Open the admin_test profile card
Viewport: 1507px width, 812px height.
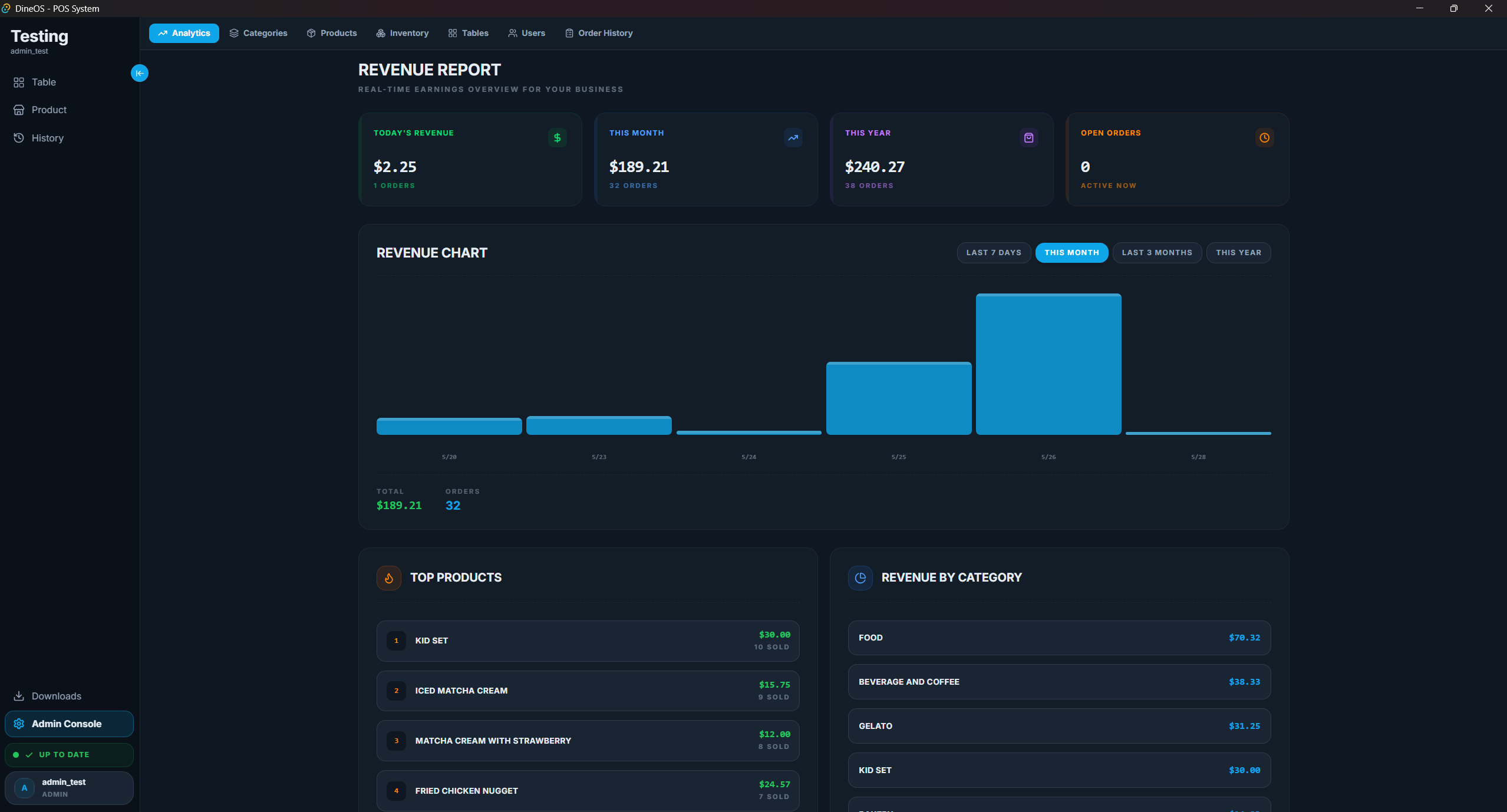click(69, 788)
